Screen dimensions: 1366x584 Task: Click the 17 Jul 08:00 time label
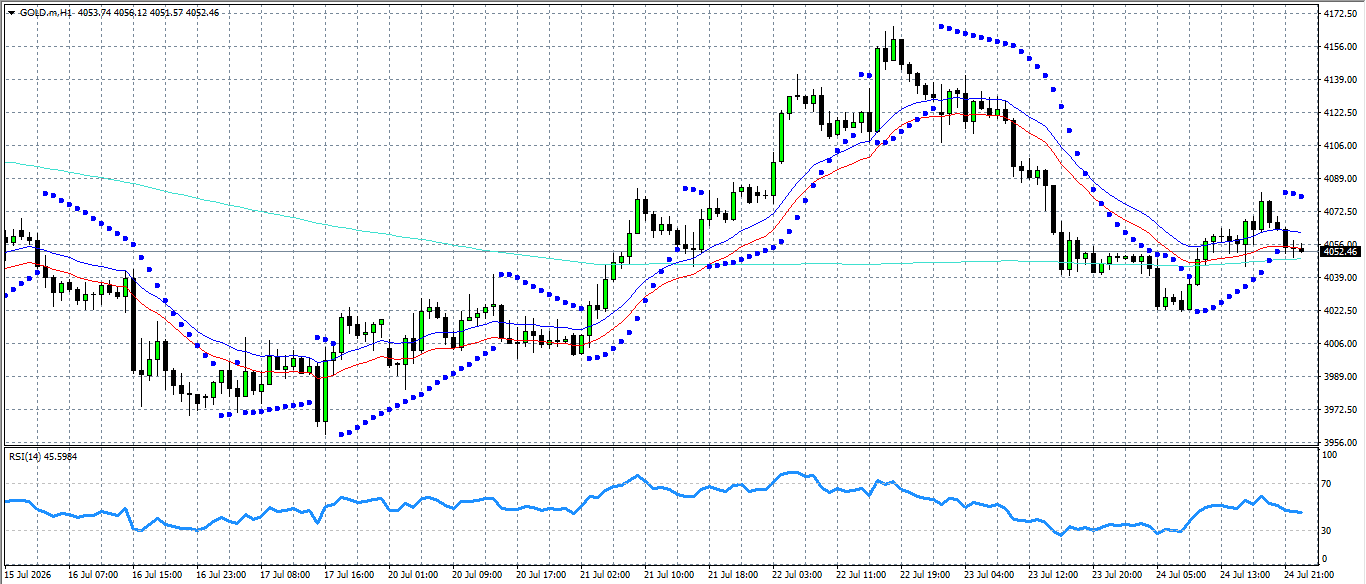coord(286,576)
